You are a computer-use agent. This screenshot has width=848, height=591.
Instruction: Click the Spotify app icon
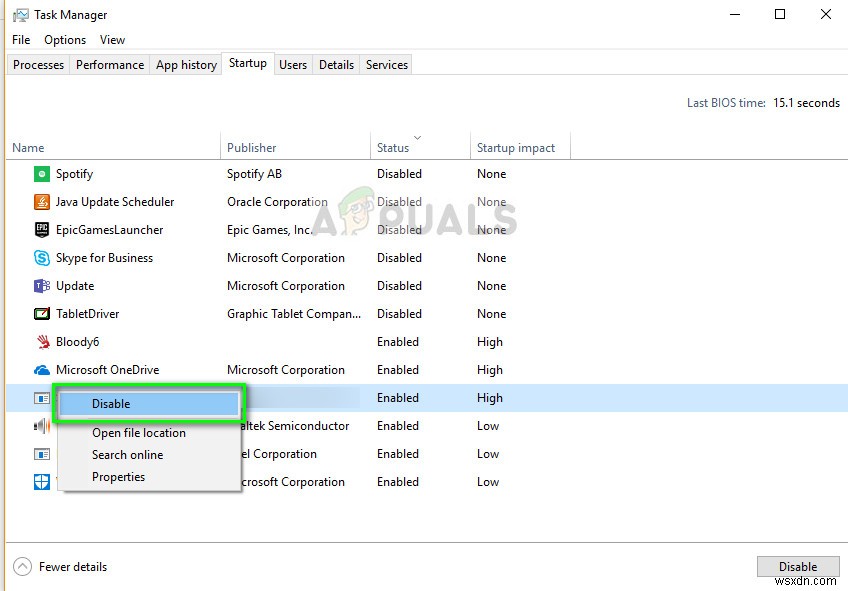coord(42,174)
